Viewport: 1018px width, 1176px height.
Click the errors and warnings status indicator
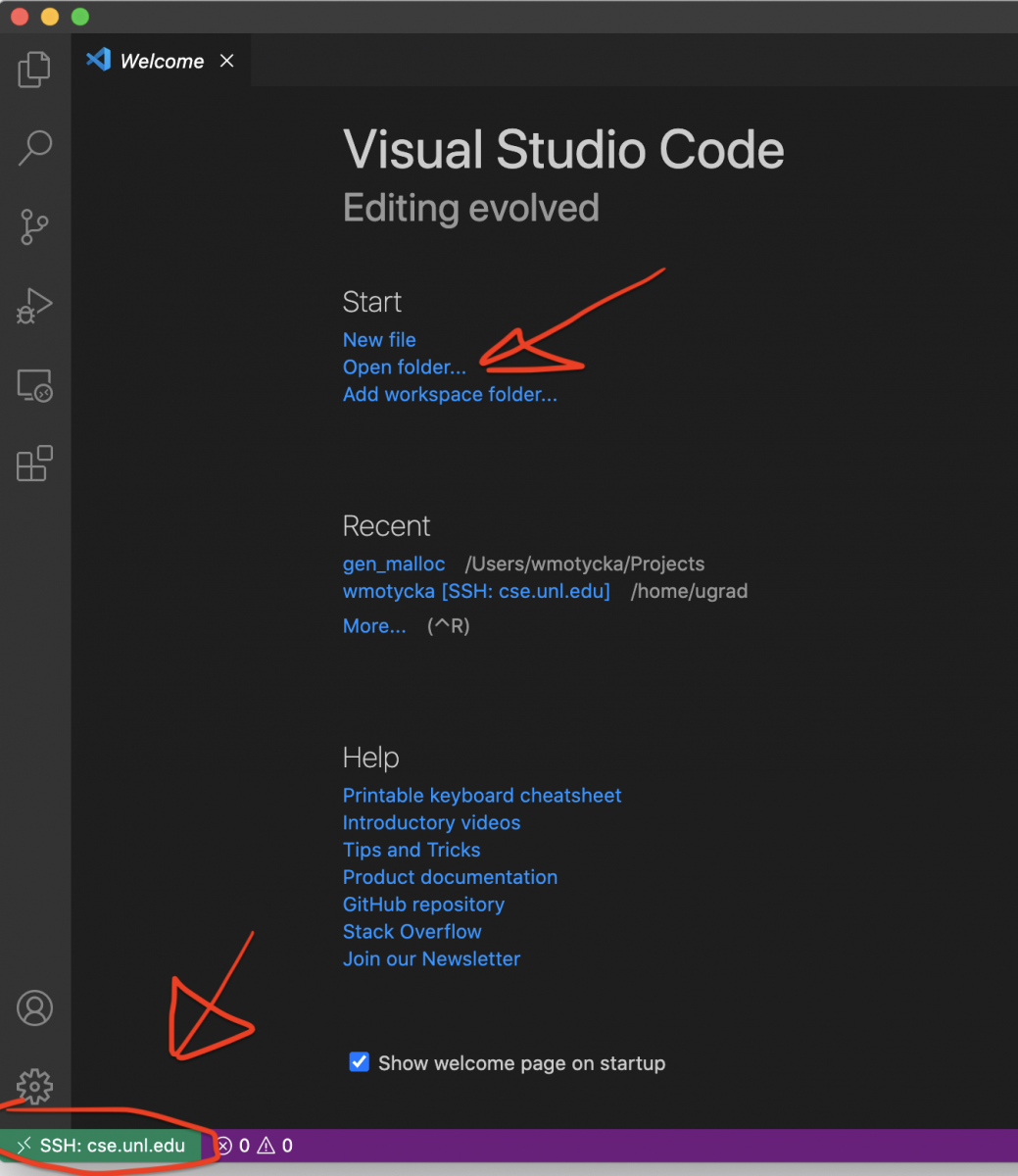(x=254, y=1146)
